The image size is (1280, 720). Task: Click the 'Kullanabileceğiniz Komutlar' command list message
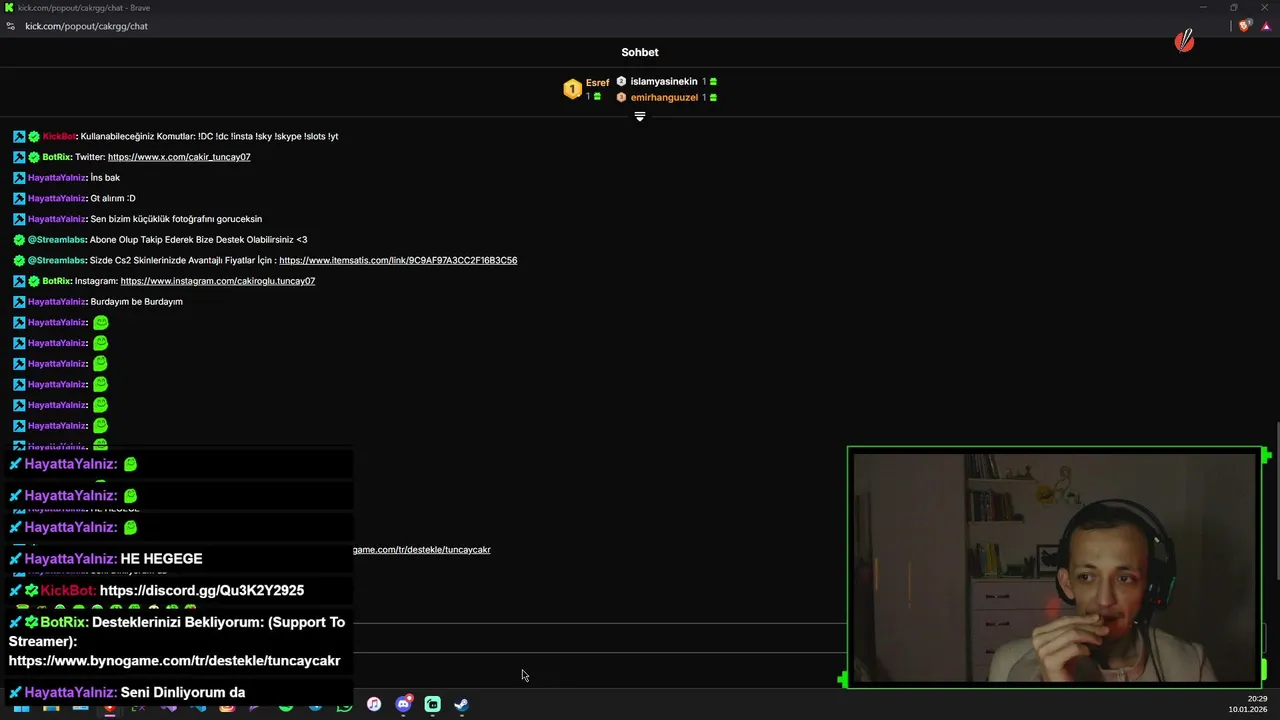209,136
